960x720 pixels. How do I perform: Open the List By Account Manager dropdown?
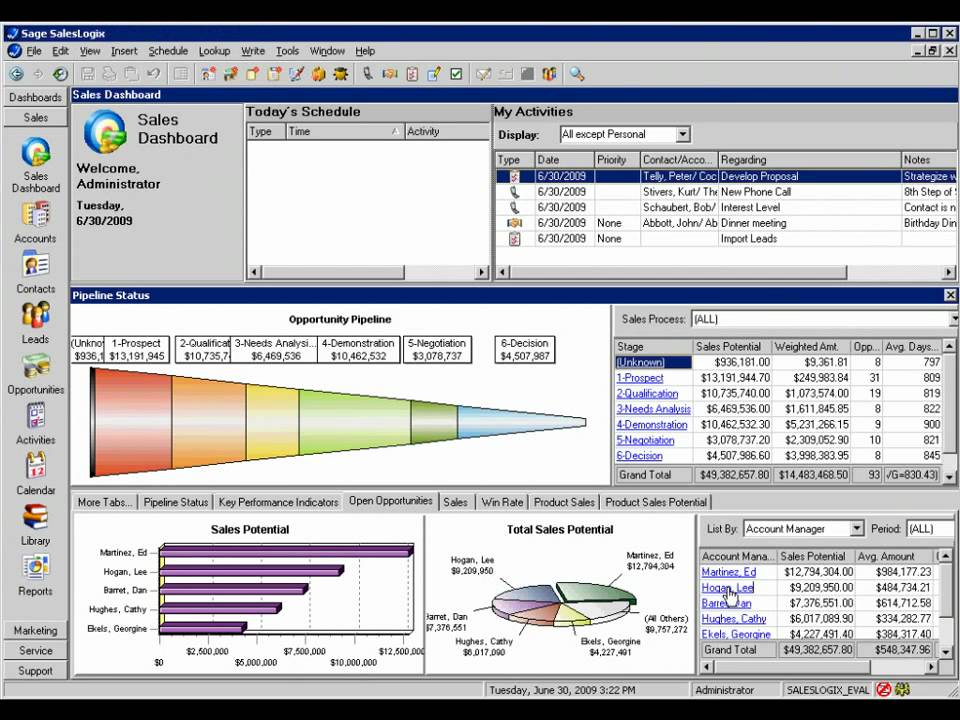pos(857,528)
